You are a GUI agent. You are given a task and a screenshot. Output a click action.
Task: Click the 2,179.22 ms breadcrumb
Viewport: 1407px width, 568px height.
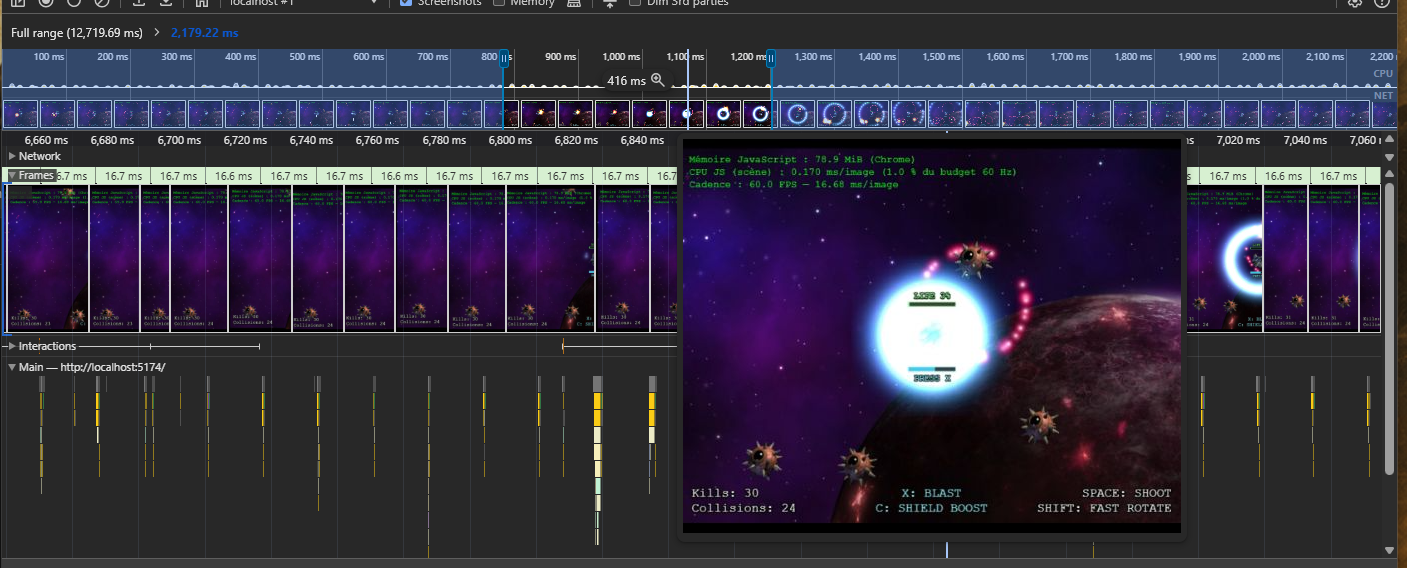pyautogui.click(x=204, y=33)
